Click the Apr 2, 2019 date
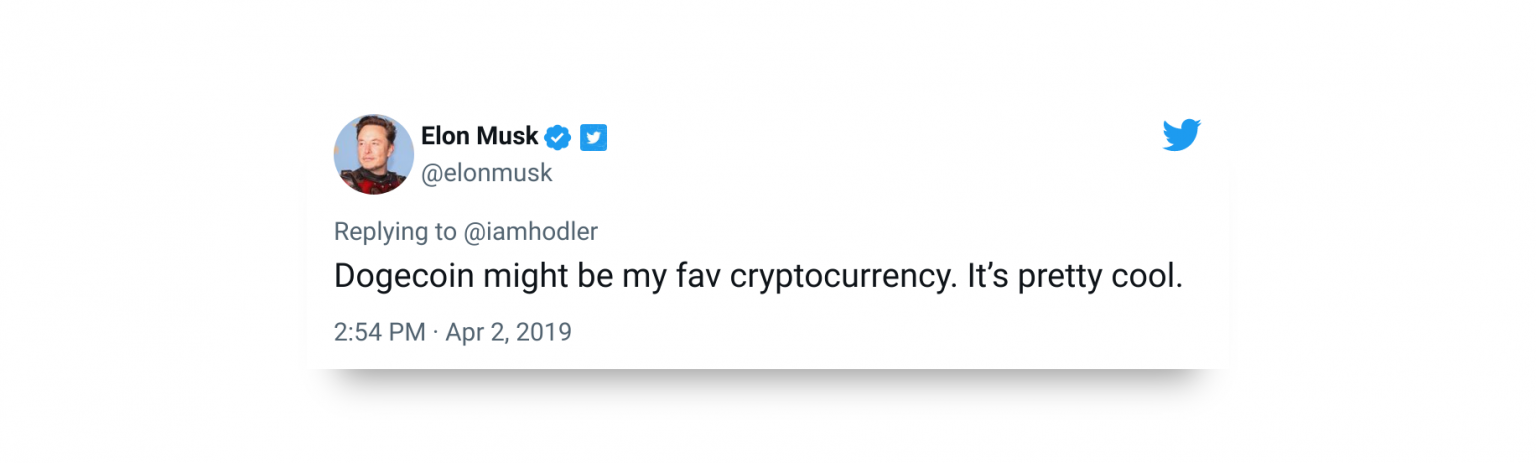Viewport: 1536px width, 463px height. tap(508, 332)
